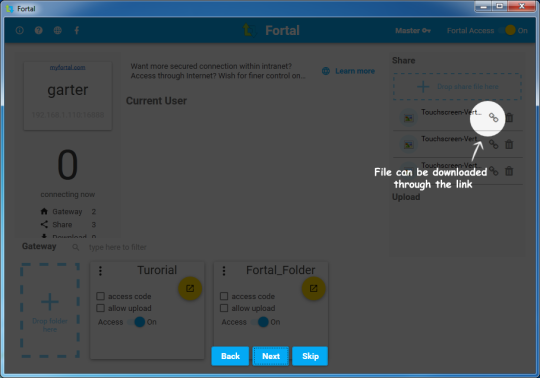
Task: Toggle the Fortal Access switch
Action: pos(507,30)
